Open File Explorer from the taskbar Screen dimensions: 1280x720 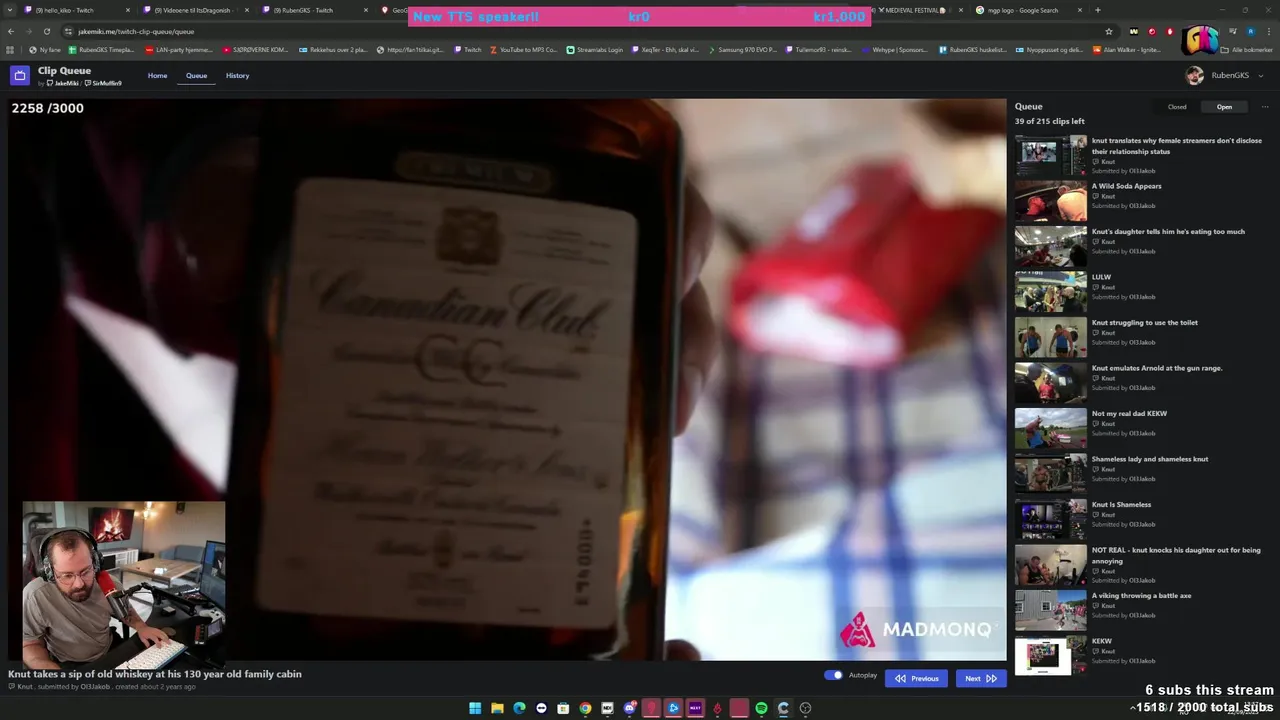pos(497,708)
